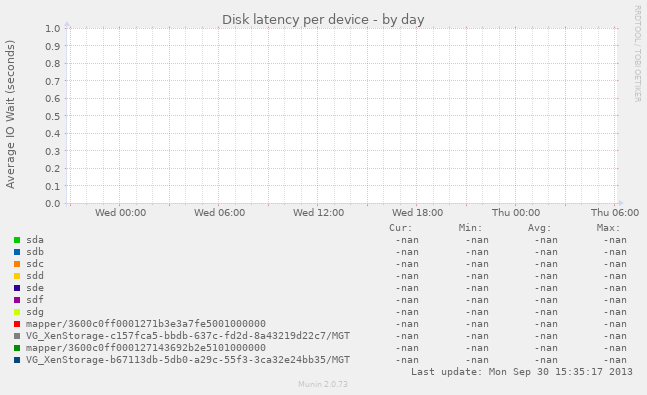647x395 pixels.
Task: Click the Cur: column header
Action: pos(401,228)
